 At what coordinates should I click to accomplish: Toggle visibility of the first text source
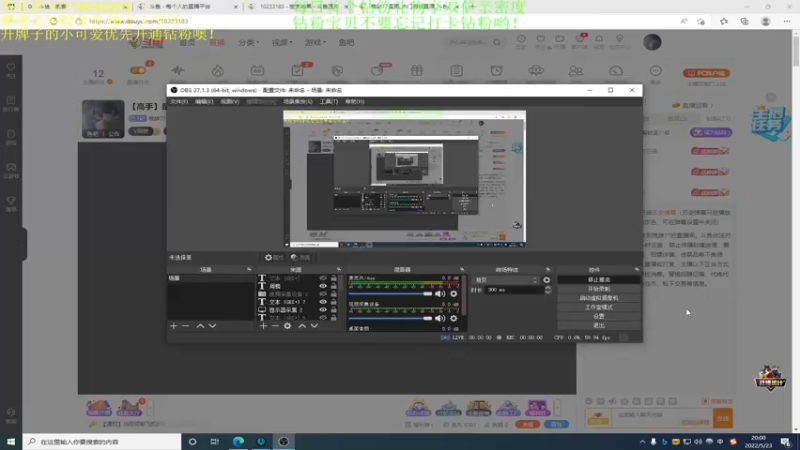[x=322, y=278]
